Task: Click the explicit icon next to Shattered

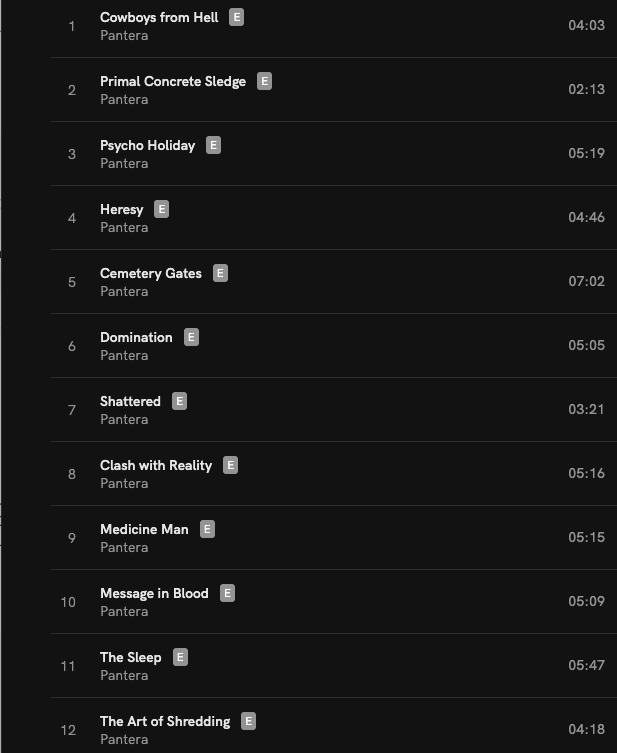Action: 179,401
